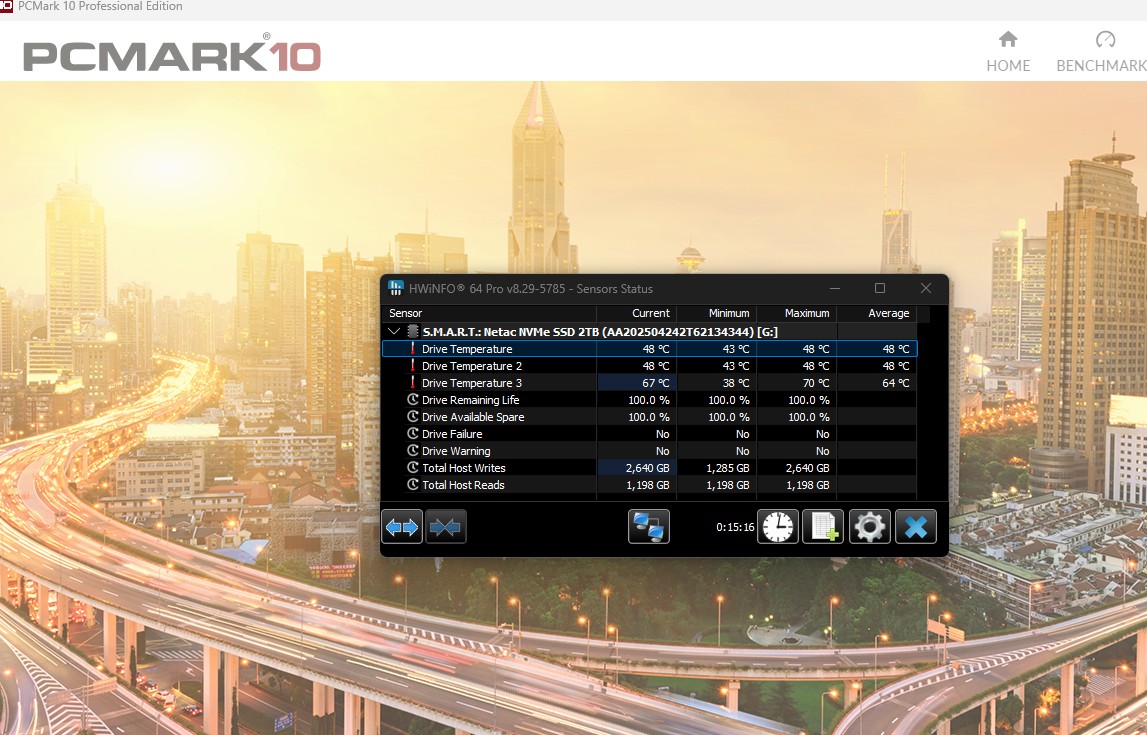This screenshot has height=735, width=1147.
Task: Click the PCMark 10 Professional Edition title
Action: pos(100,6)
